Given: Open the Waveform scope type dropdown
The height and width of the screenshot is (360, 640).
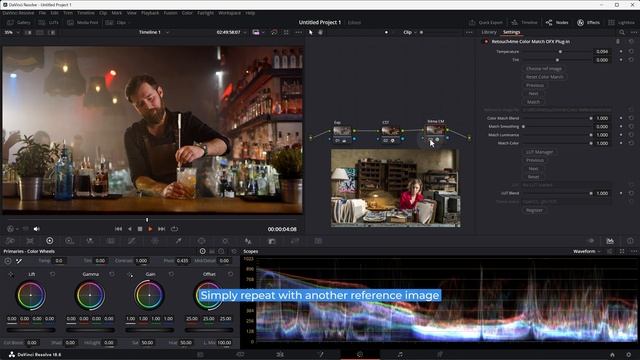Looking at the screenshot, I should tap(587, 251).
